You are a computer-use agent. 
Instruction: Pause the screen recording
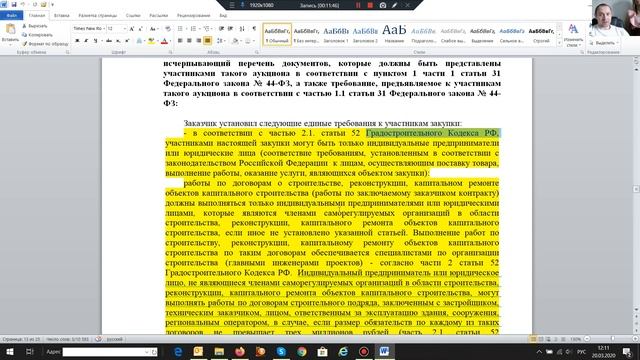tap(358, 5)
